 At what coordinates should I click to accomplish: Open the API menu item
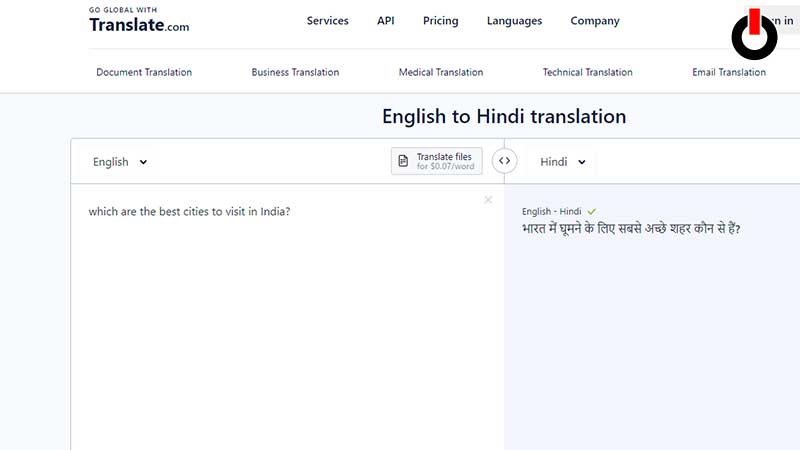386,21
